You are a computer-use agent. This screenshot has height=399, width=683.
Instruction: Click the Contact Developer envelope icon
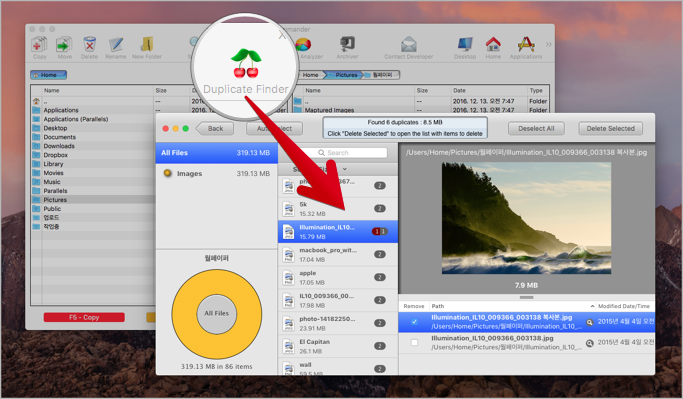tap(409, 44)
